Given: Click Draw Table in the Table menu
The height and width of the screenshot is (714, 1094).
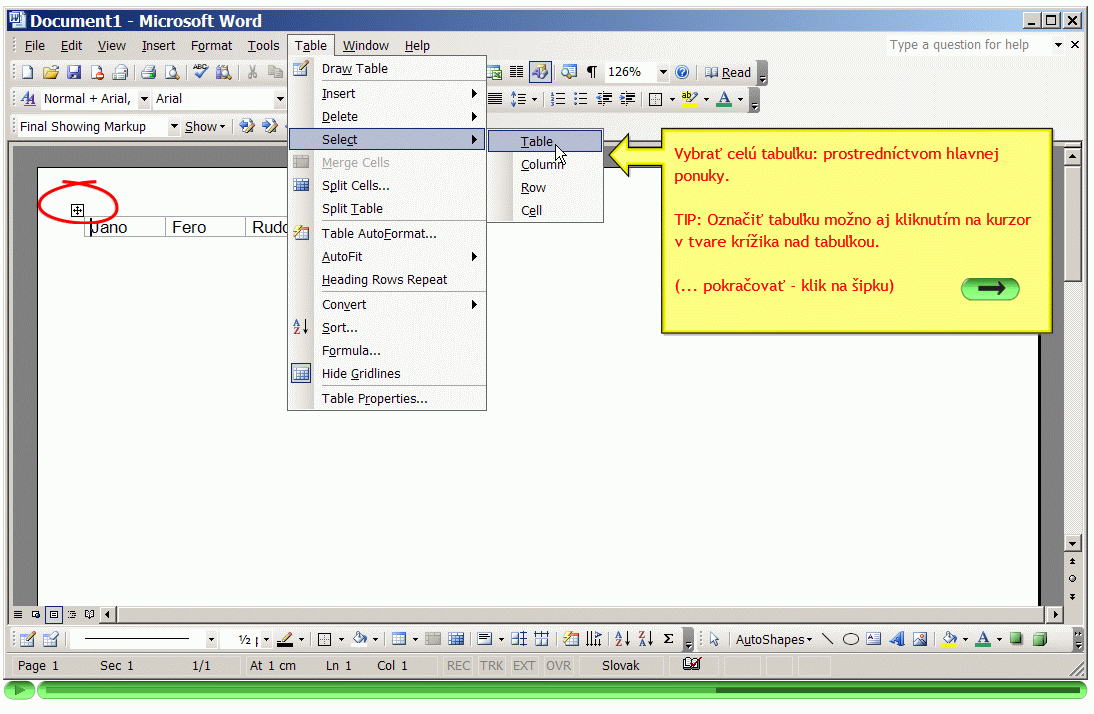Looking at the screenshot, I should 387,68.
